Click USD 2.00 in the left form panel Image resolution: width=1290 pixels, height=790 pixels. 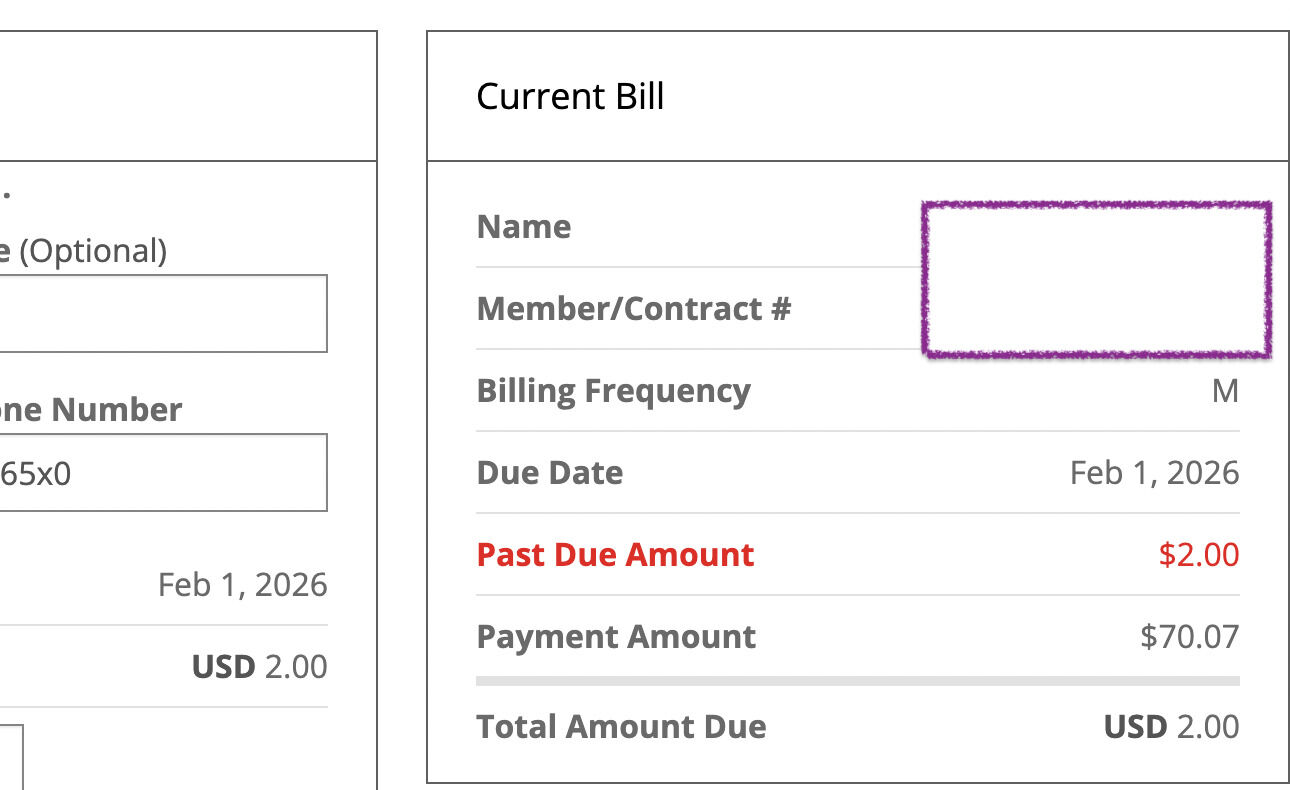259,667
